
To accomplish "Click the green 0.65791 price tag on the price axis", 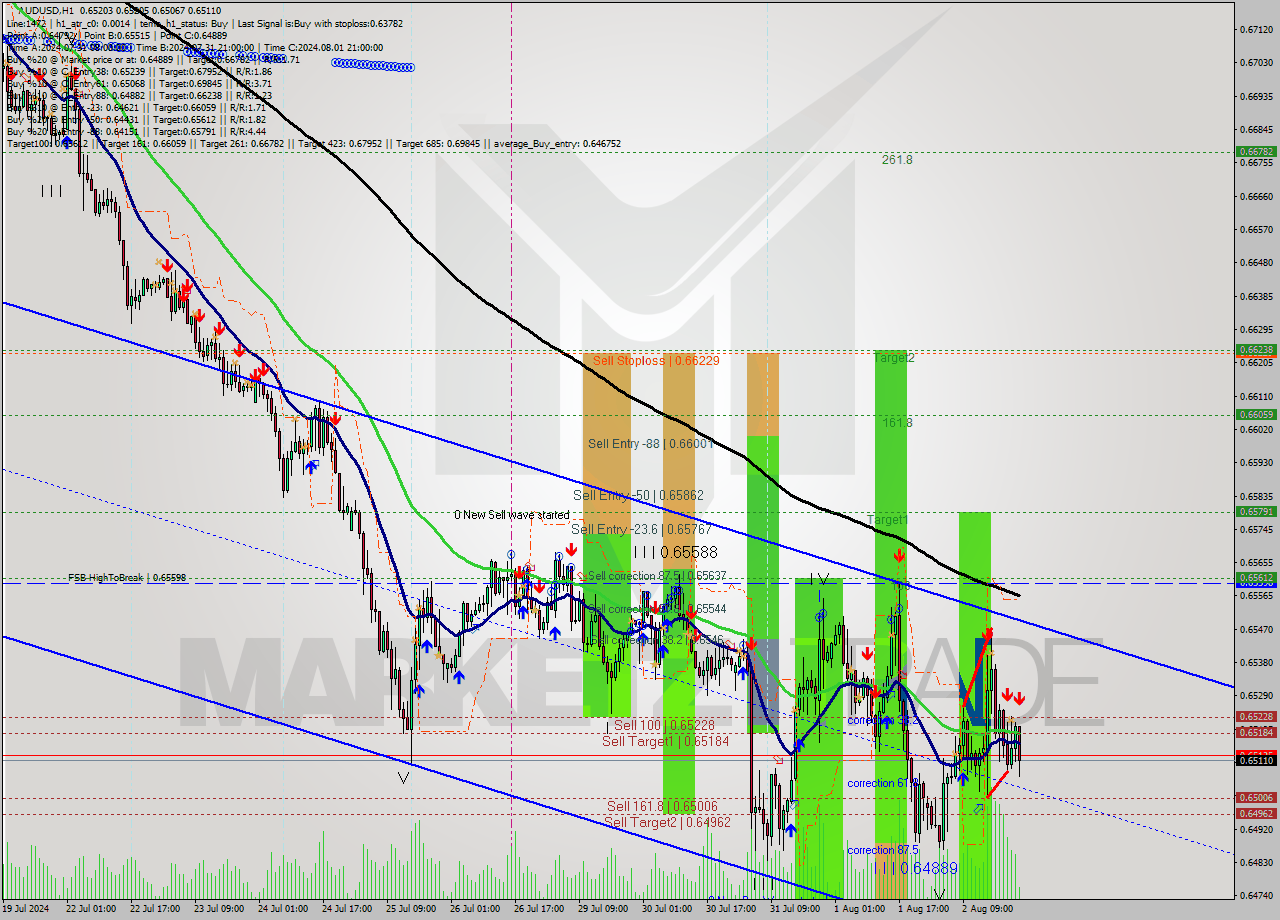I will [x=1256, y=511].
